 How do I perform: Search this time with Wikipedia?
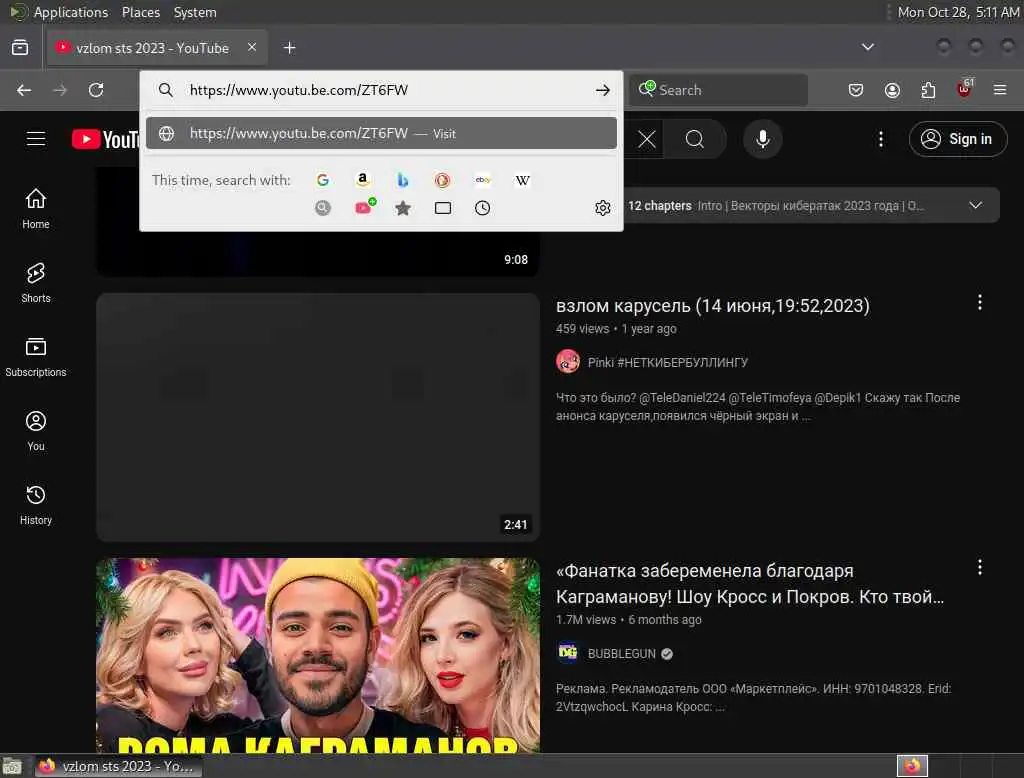pos(522,180)
